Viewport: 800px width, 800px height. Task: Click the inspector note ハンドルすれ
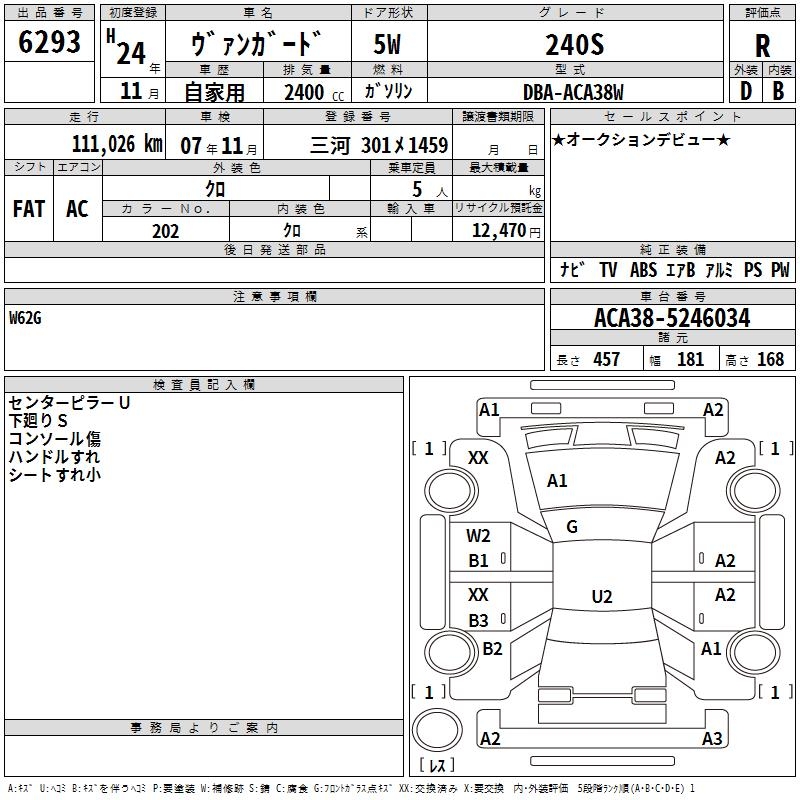click(x=55, y=457)
